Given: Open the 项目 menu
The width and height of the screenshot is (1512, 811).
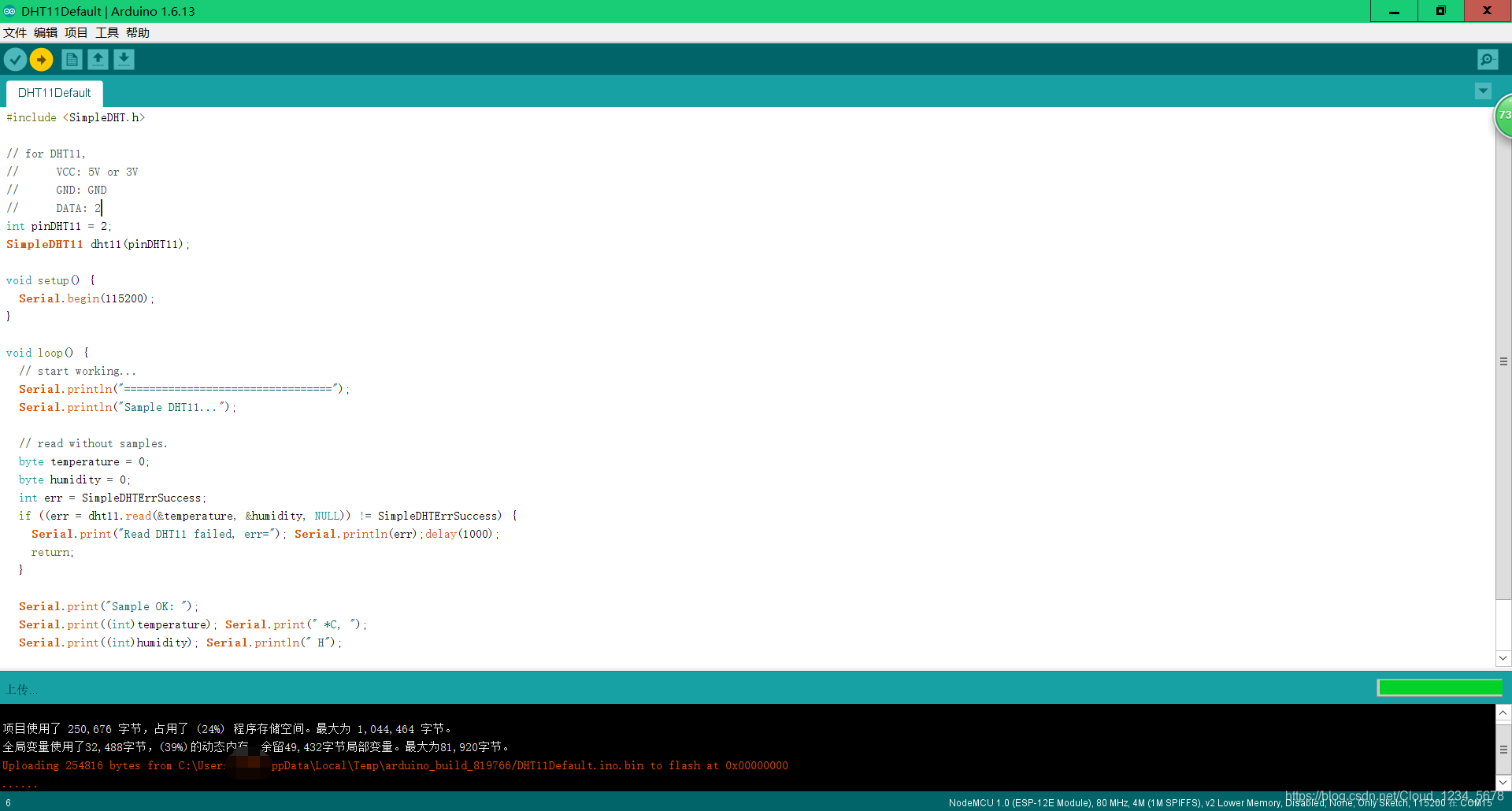Looking at the screenshot, I should (x=76, y=32).
